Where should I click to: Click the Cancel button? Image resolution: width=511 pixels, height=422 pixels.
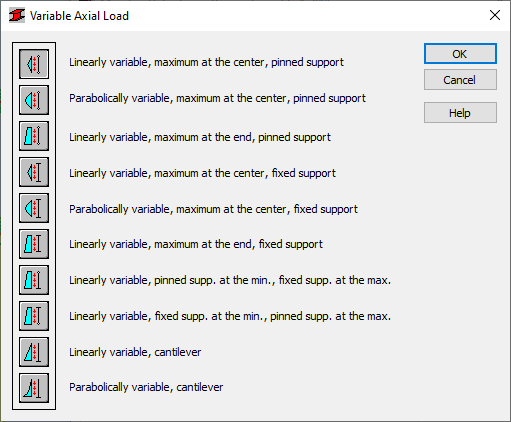[x=460, y=80]
